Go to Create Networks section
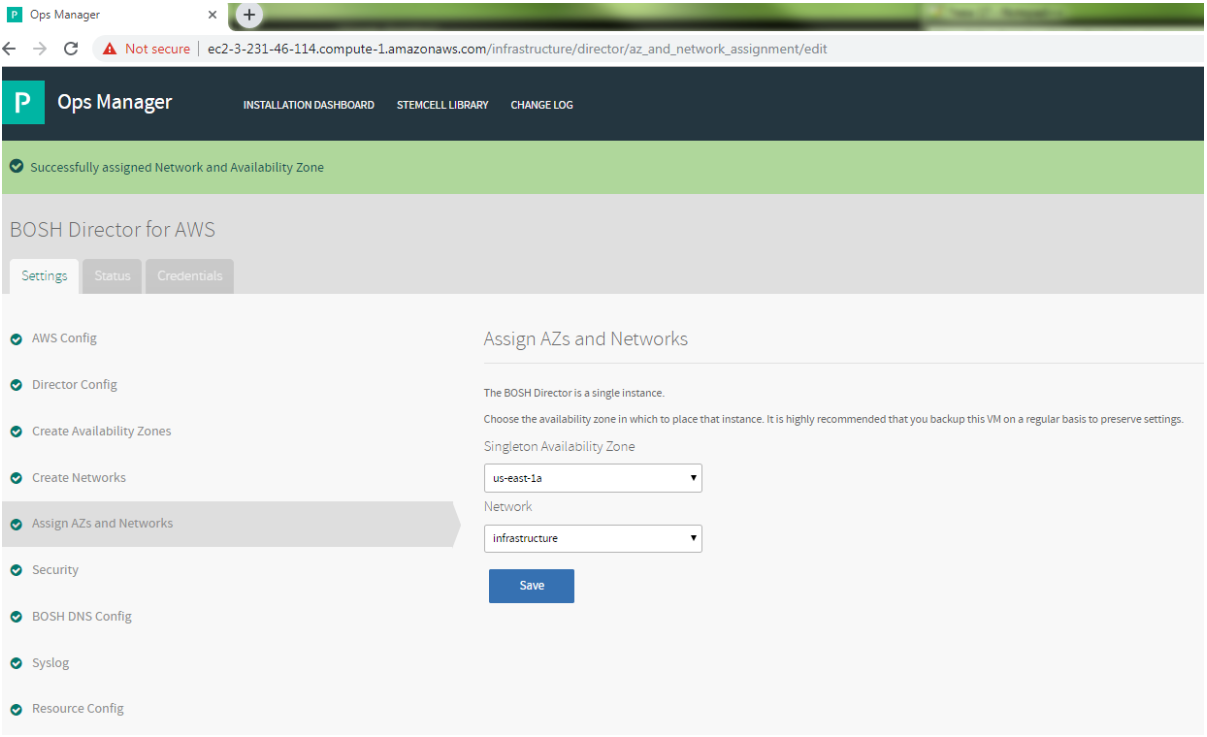The width and height of the screenshot is (1207, 737). point(79,477)
